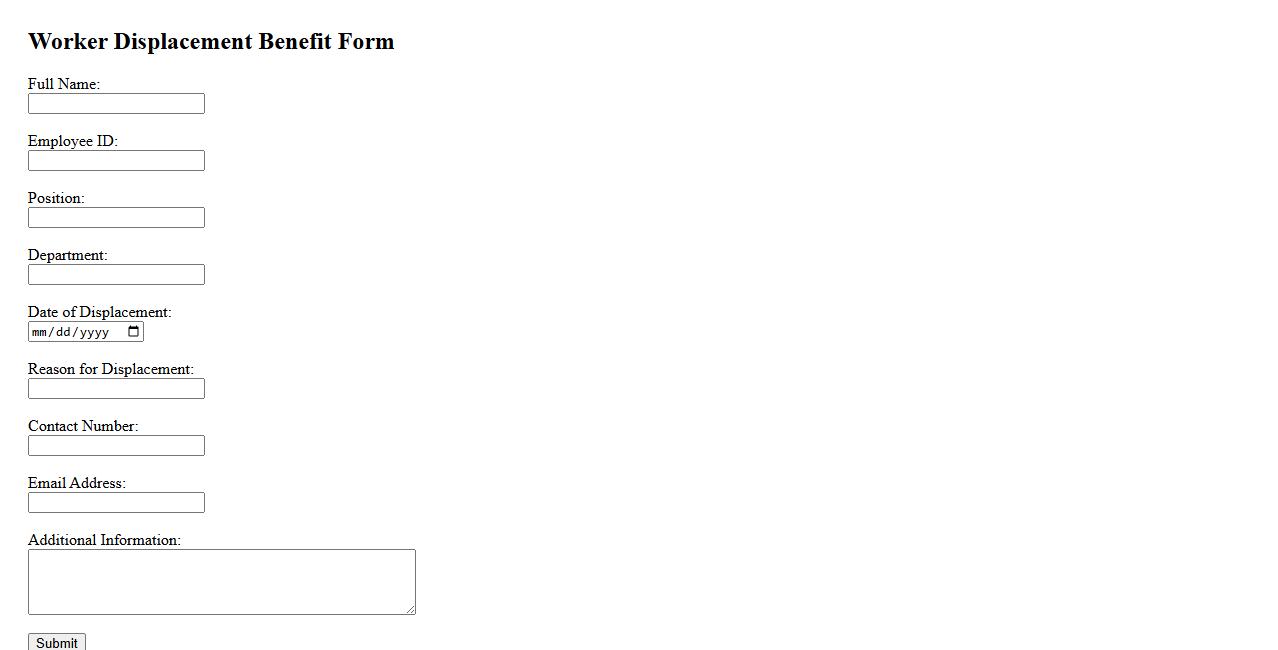Click inside the Additional Information text area
The height and width of the screenshot is (650, 1278).
(x=221, y=581)
